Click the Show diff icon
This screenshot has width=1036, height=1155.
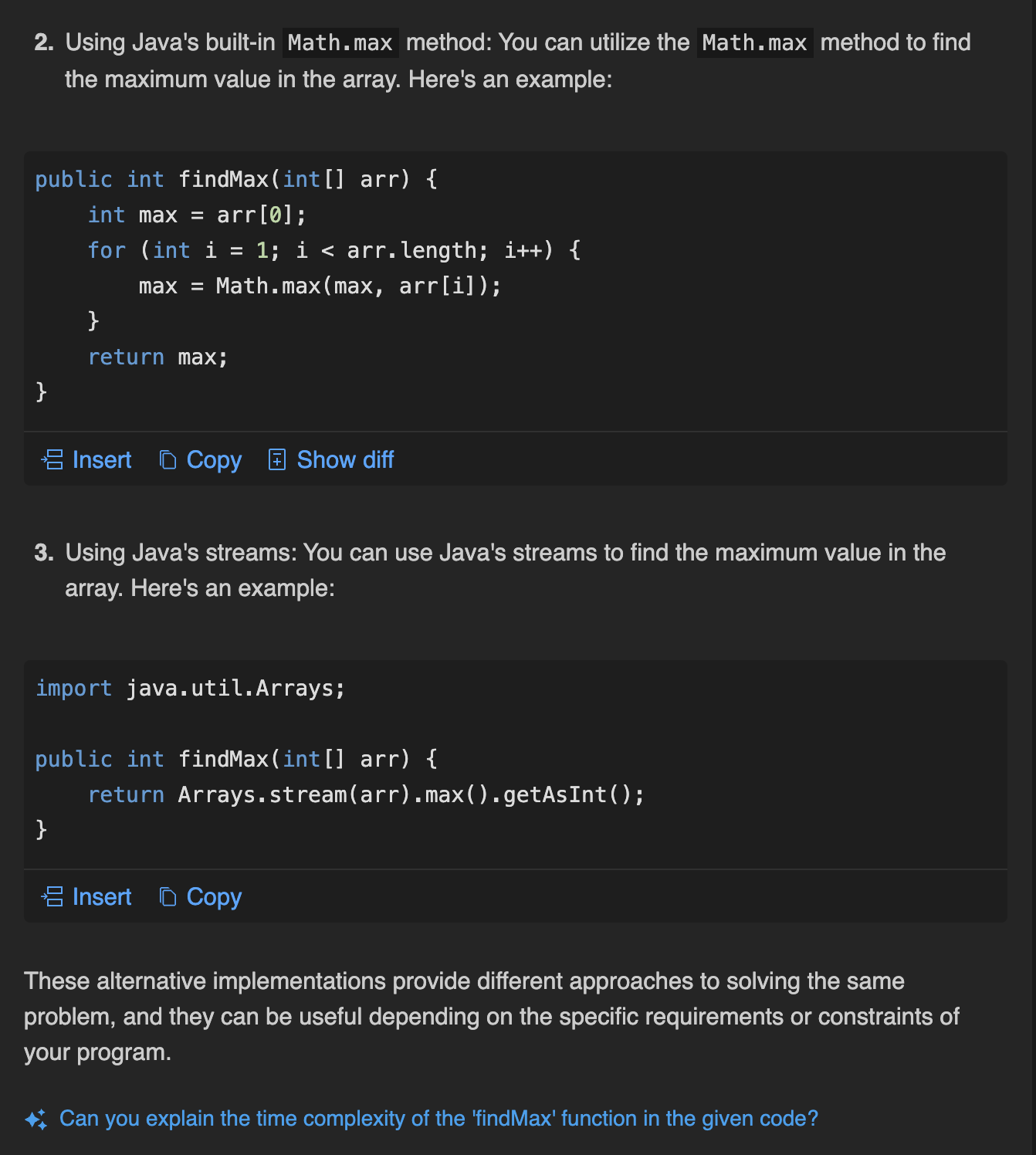pyautogui.click(x=276, y=460)
